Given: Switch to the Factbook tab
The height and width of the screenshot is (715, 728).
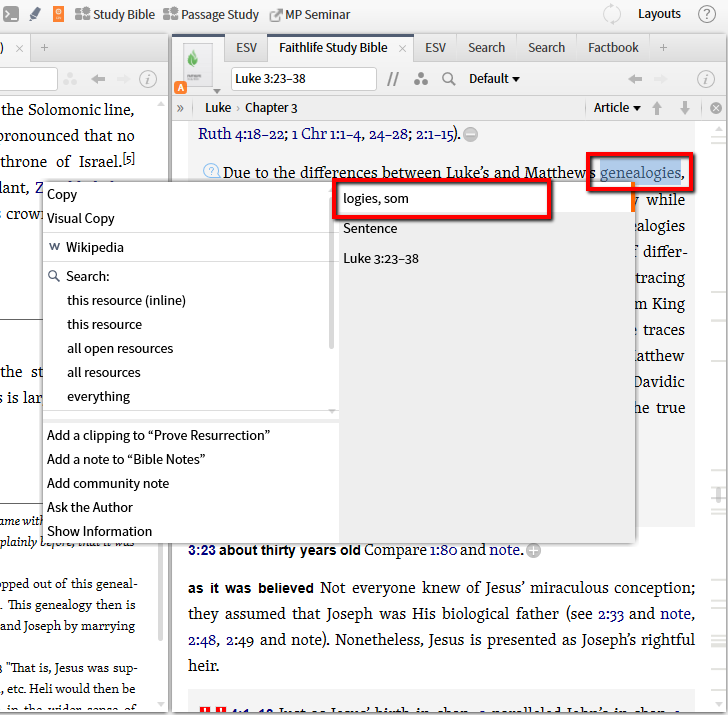Looking at the screenshot, I should pos(613,48).
